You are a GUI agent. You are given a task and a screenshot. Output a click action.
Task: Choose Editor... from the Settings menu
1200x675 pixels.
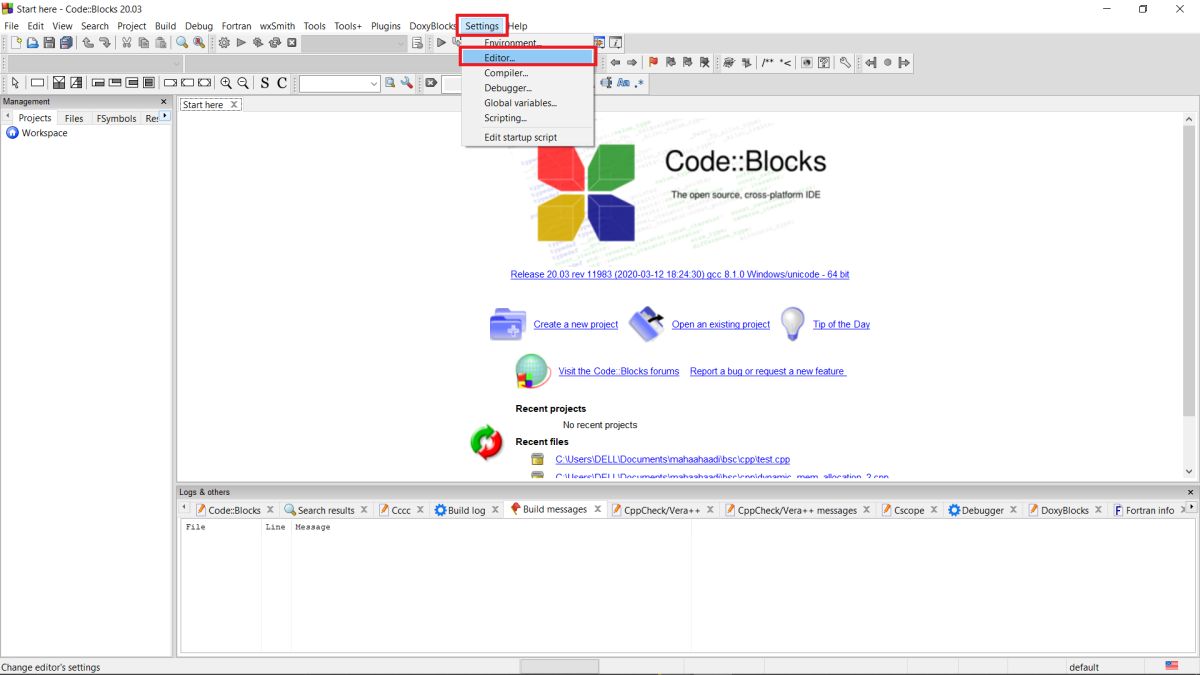point(527,58)
